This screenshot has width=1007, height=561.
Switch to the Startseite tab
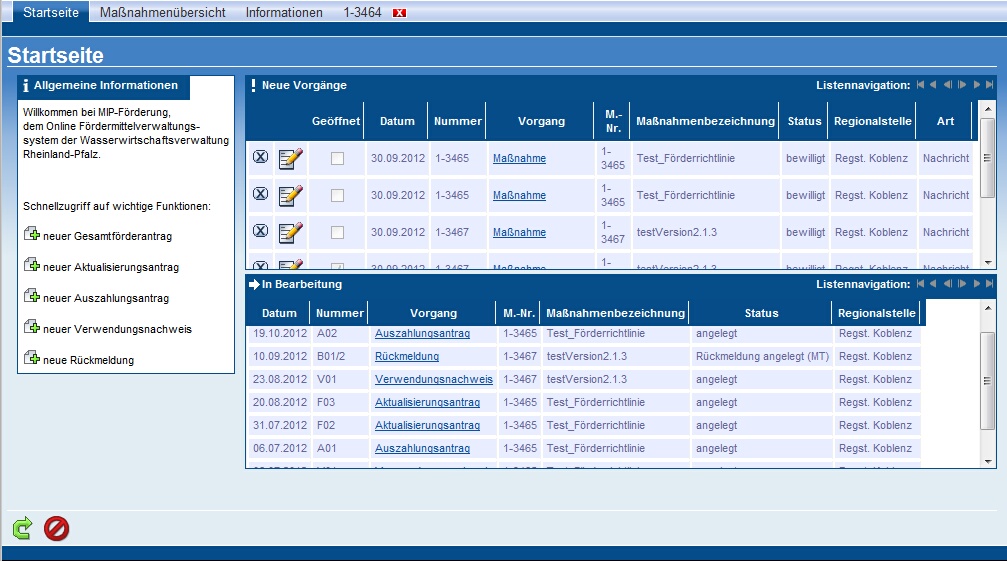[x=51, y=12]
